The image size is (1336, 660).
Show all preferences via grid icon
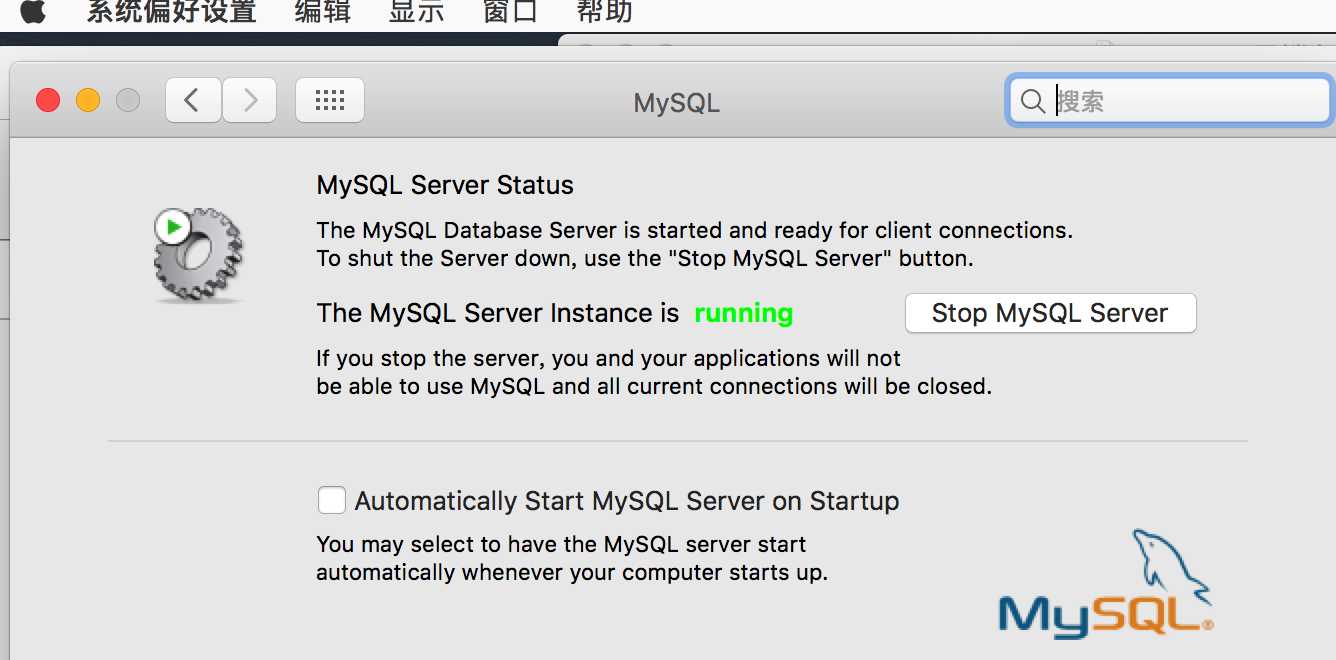click(330, 100)
